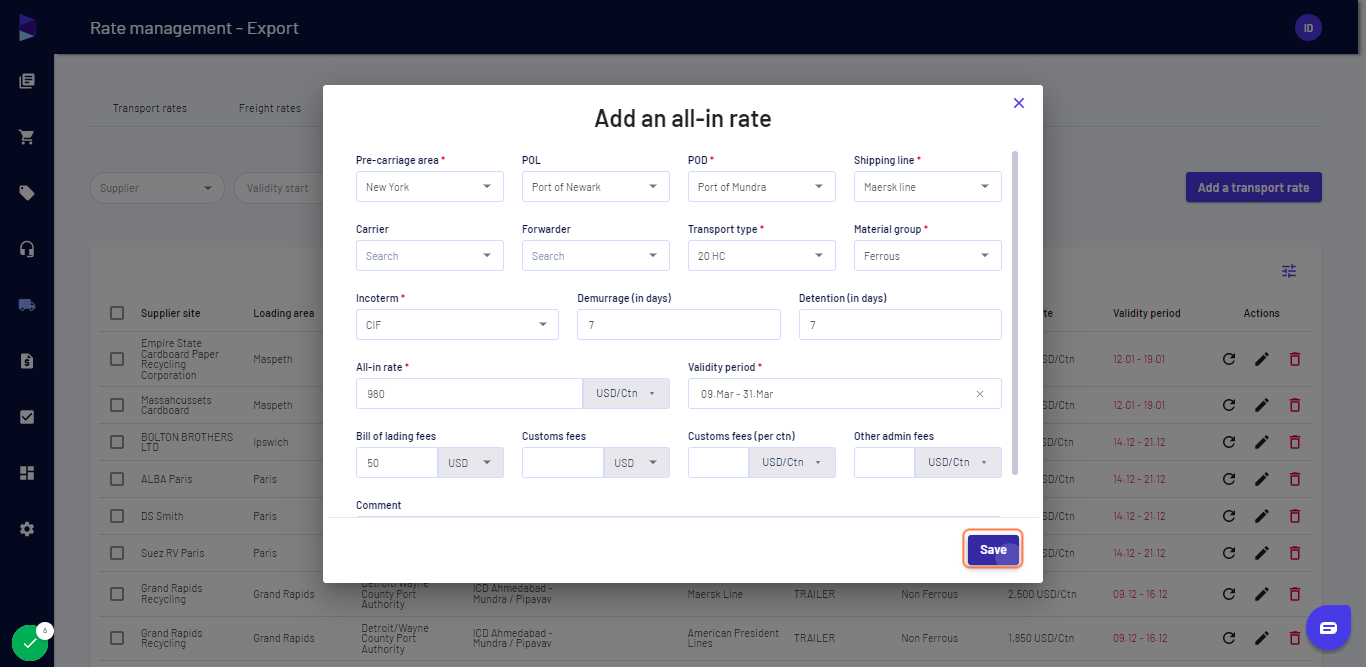1366x667 pixels.
Task: Click the Demurrage (in days) field
Action: click(679, 325)
